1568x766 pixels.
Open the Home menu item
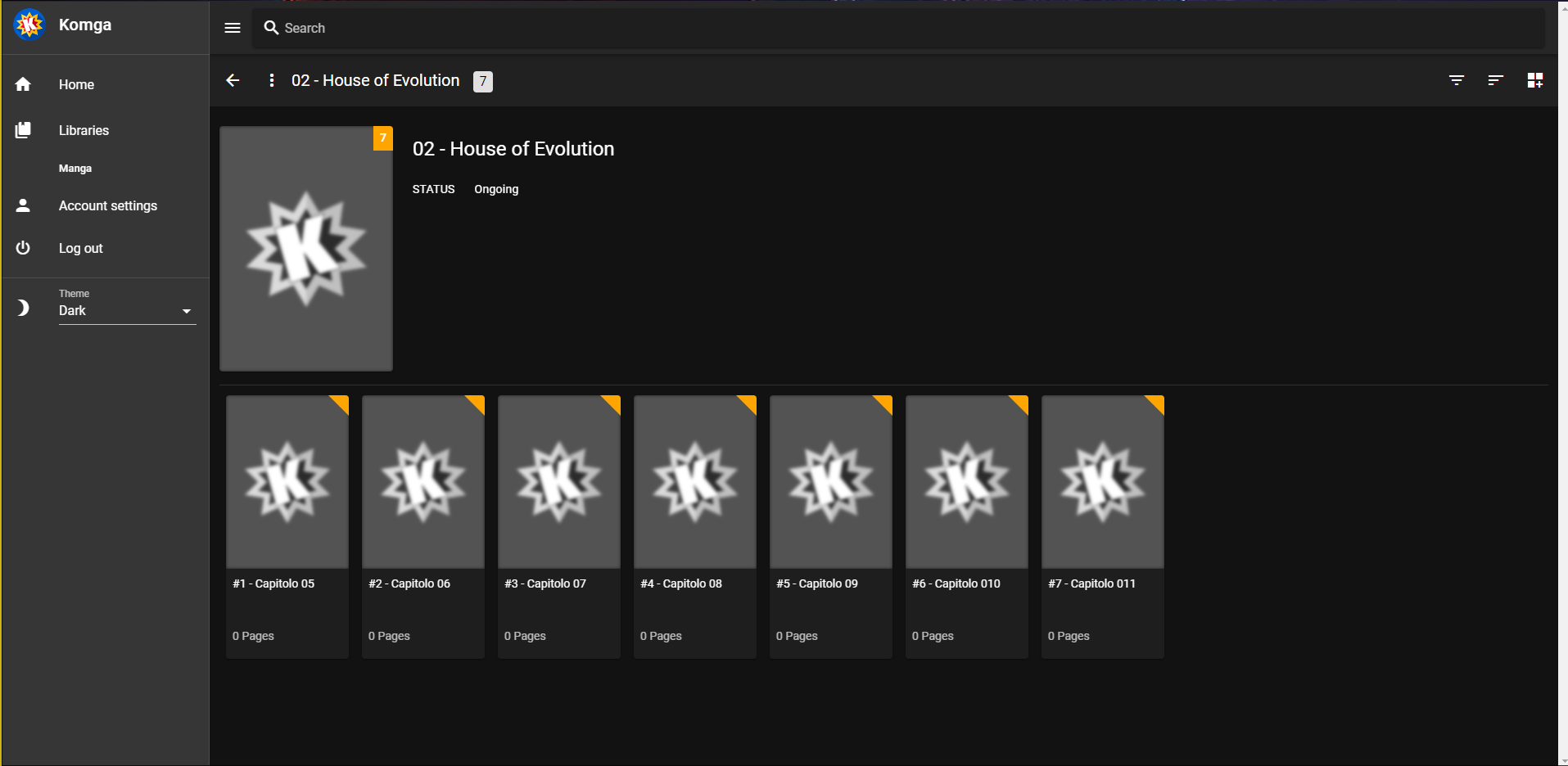point(106,84)
